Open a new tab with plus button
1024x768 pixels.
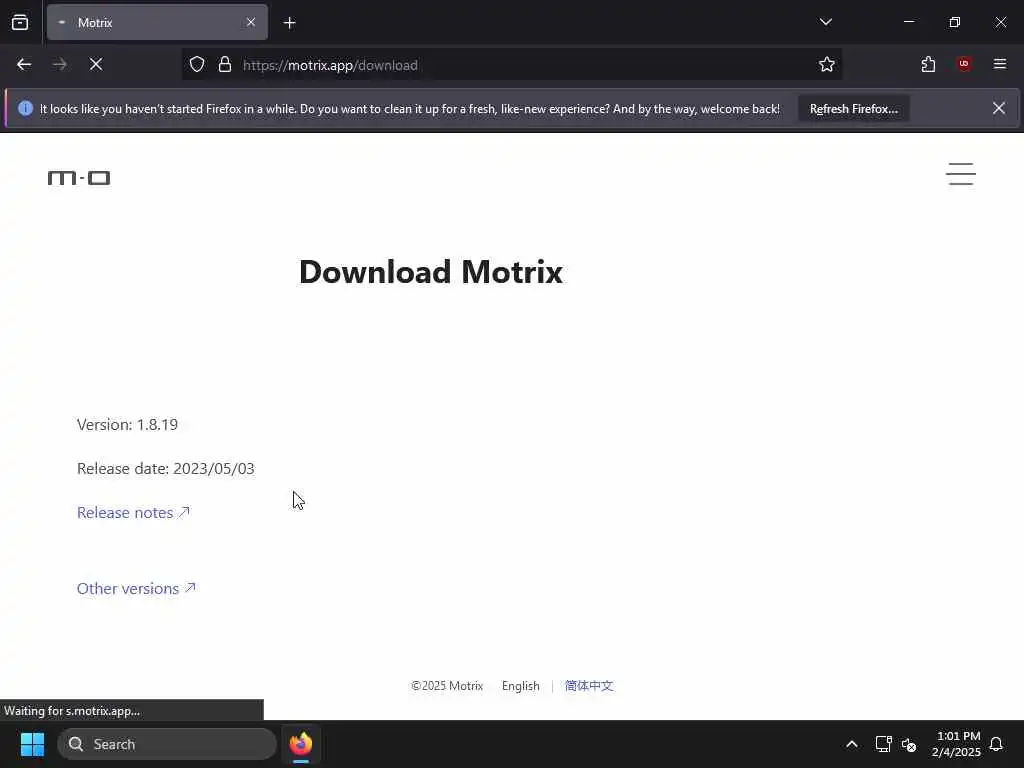[x=289, y=23]
